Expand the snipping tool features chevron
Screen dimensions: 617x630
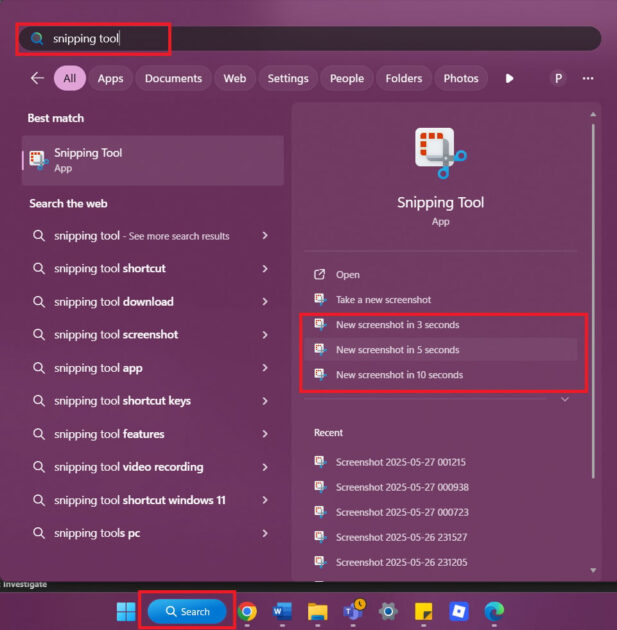click(265, 434)
